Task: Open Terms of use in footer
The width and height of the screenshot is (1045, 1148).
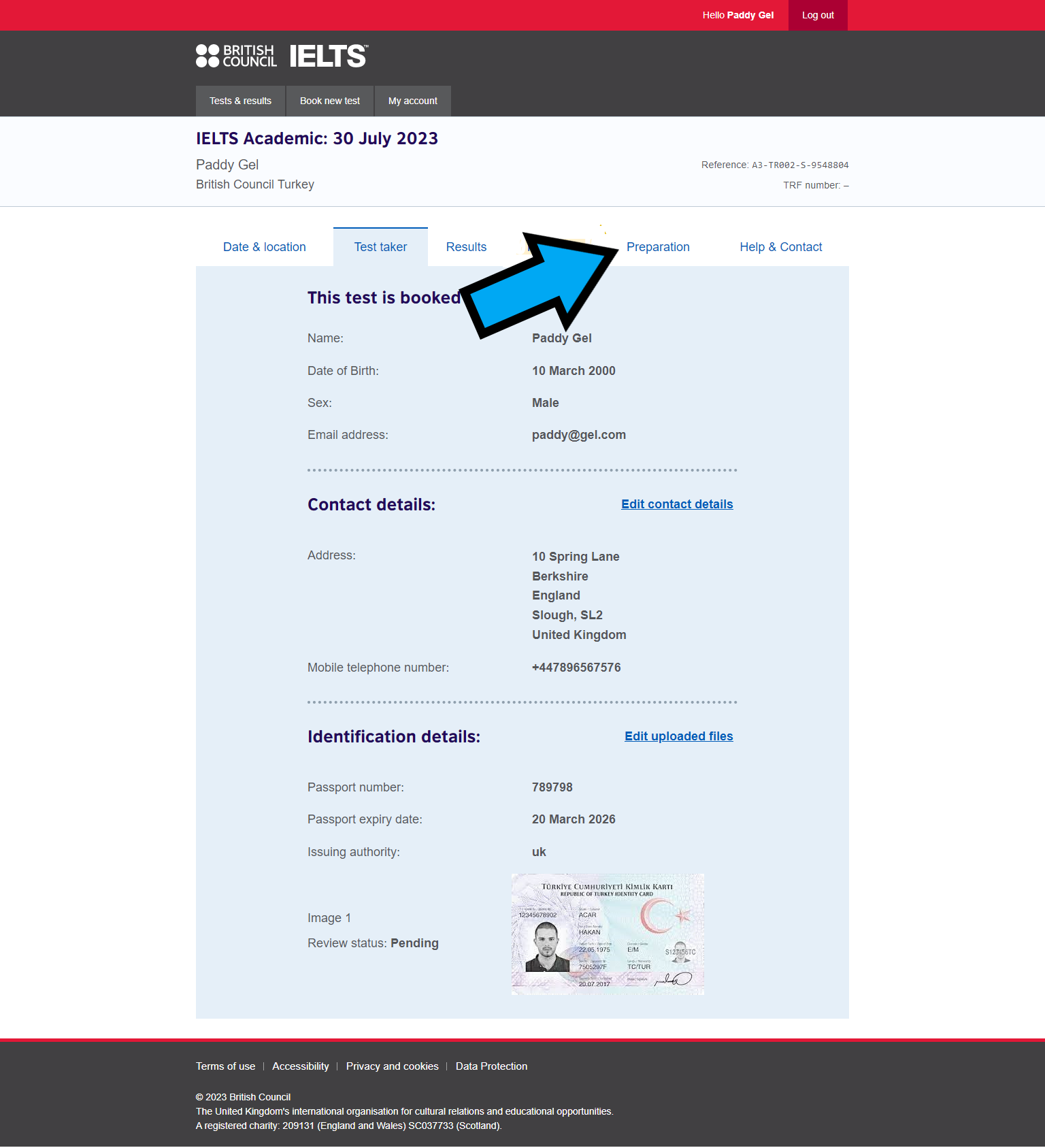Action: tap(225, 1066)
